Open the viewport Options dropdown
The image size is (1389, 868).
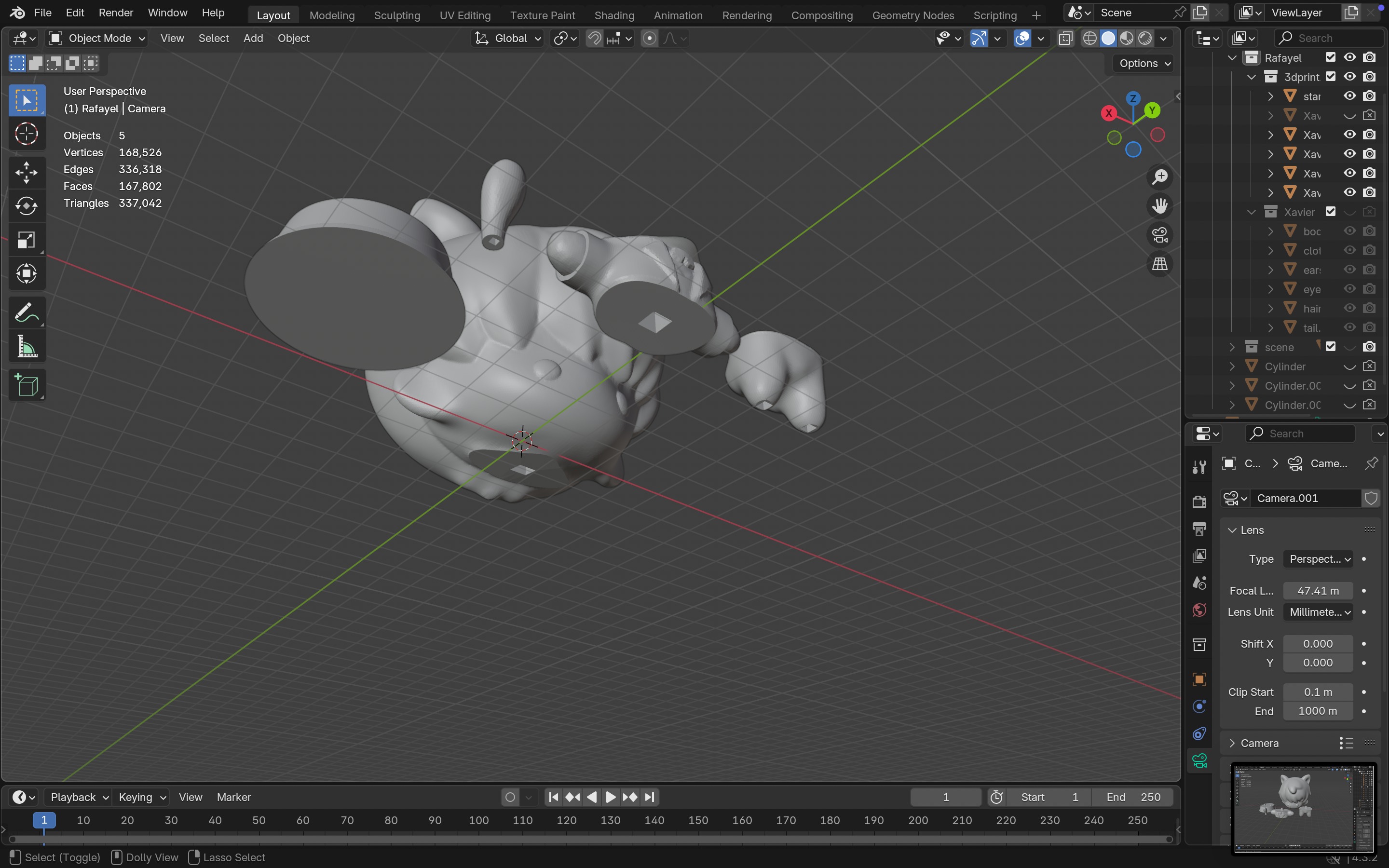tap(1144, 64)
